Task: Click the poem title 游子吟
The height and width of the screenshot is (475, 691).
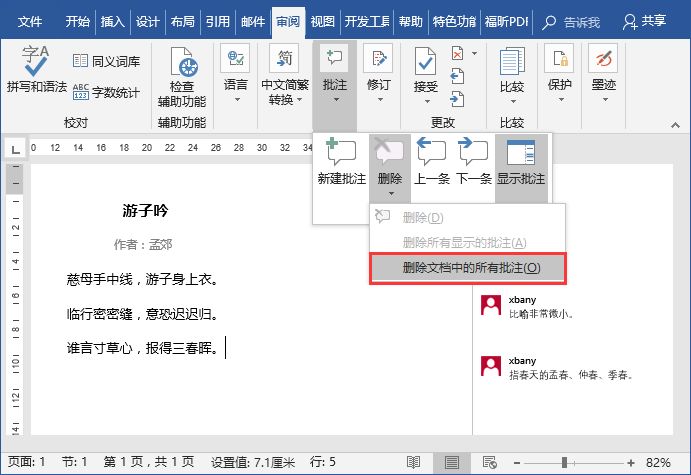Action: (x=145, y=210)
